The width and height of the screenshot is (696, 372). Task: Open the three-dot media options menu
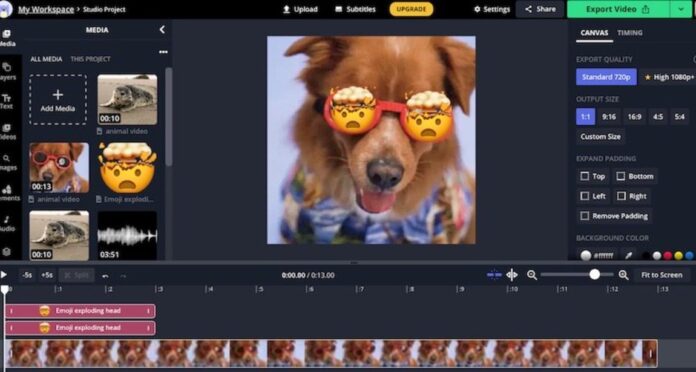pos(163,52)
